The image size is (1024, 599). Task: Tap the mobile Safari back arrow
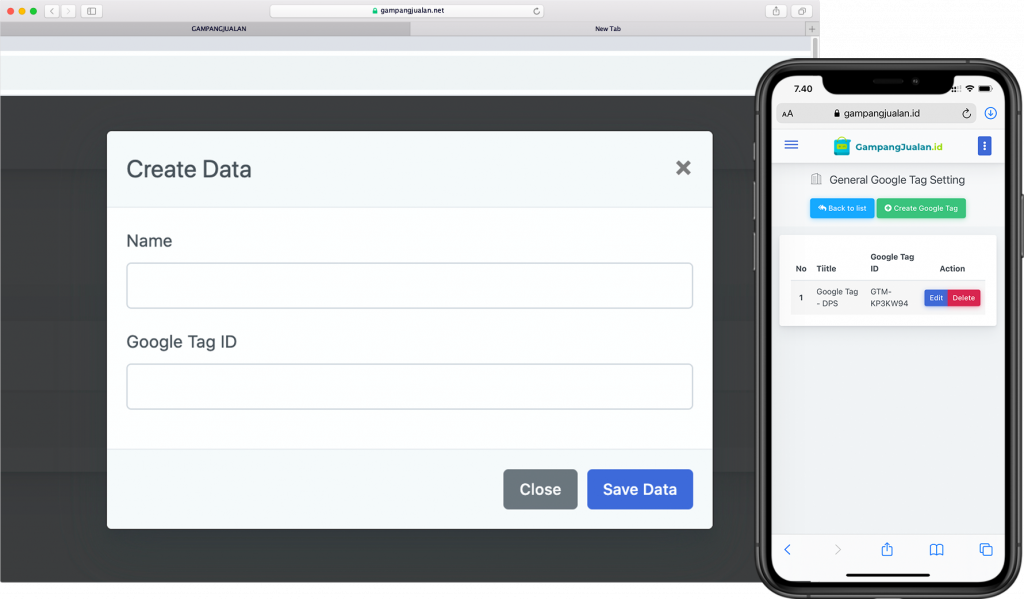pyautogui.click(x=787, y=549)
